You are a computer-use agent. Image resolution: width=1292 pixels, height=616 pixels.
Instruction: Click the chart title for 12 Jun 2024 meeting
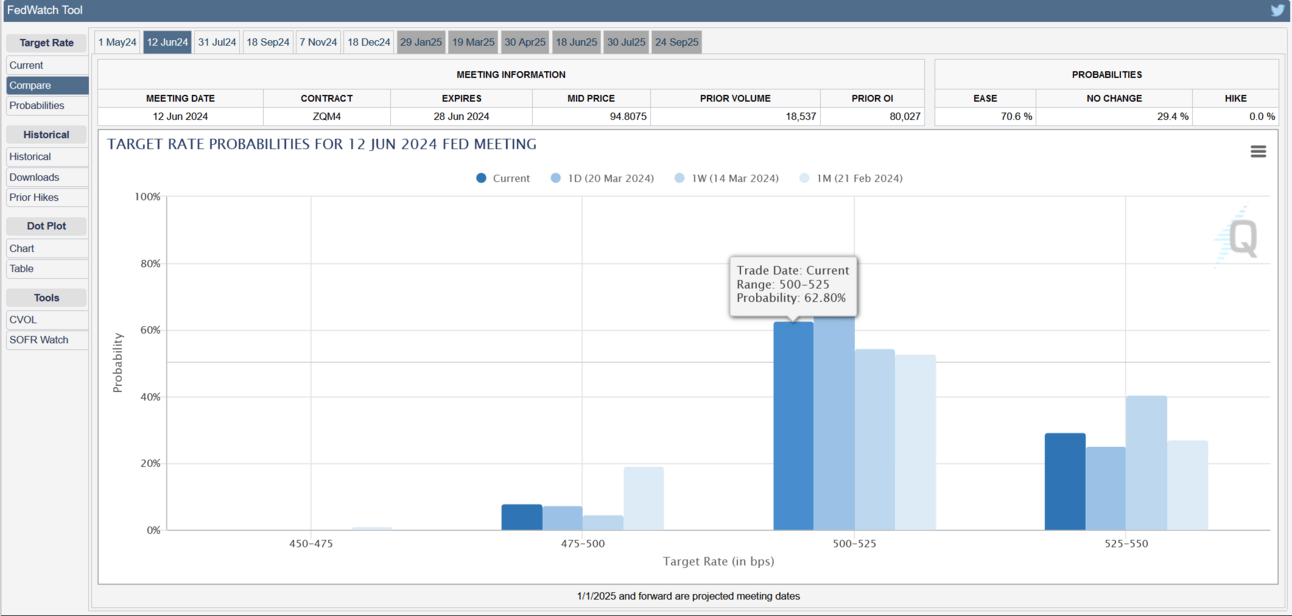(322, 144)
